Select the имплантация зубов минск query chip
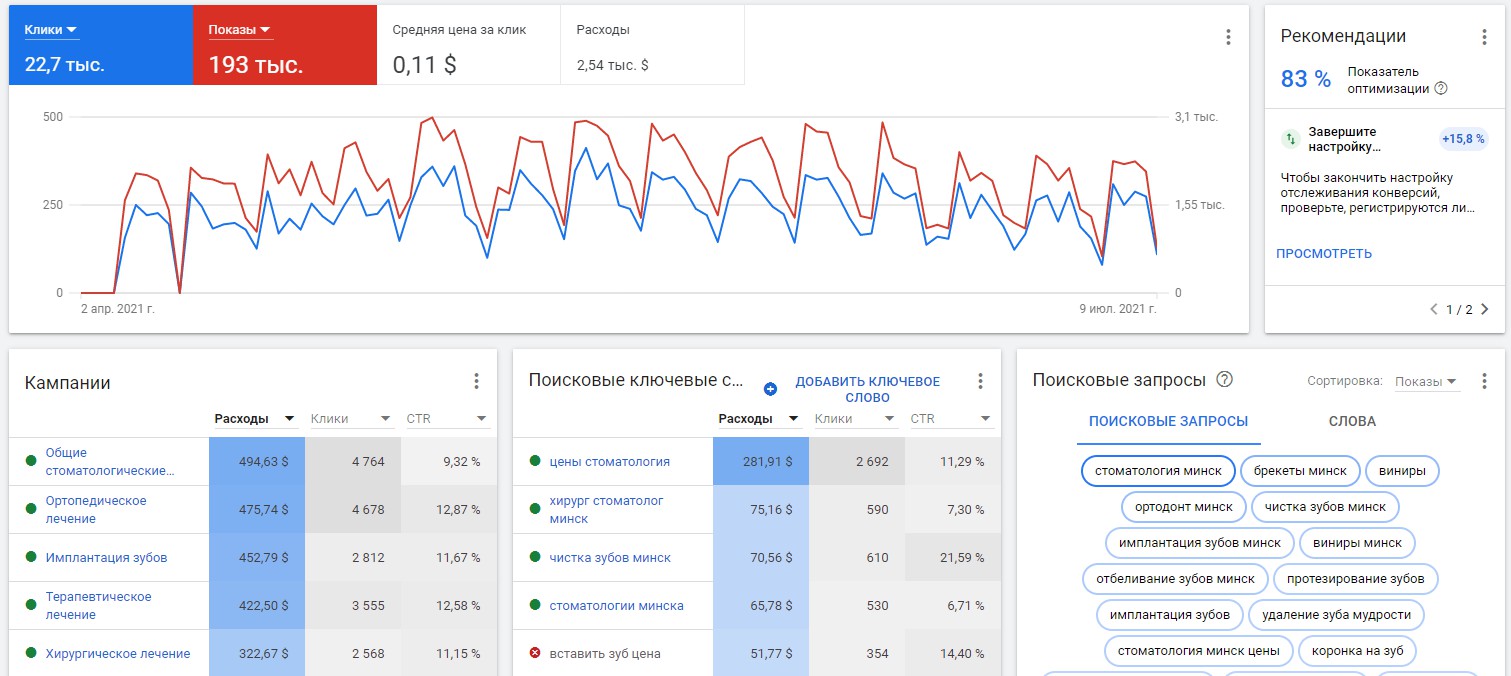Viewport: 1511px width, 676px height. point(1200,543)
